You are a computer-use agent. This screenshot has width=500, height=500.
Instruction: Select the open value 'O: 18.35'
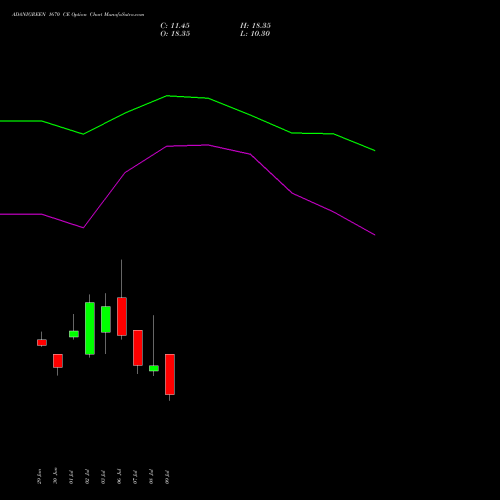pos(175,34)
